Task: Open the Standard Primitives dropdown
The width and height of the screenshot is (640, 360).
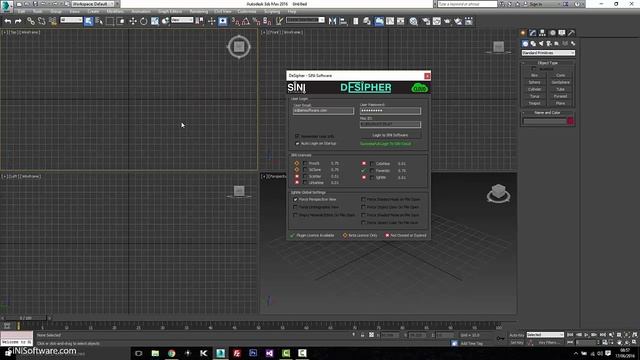Action: 548,53
